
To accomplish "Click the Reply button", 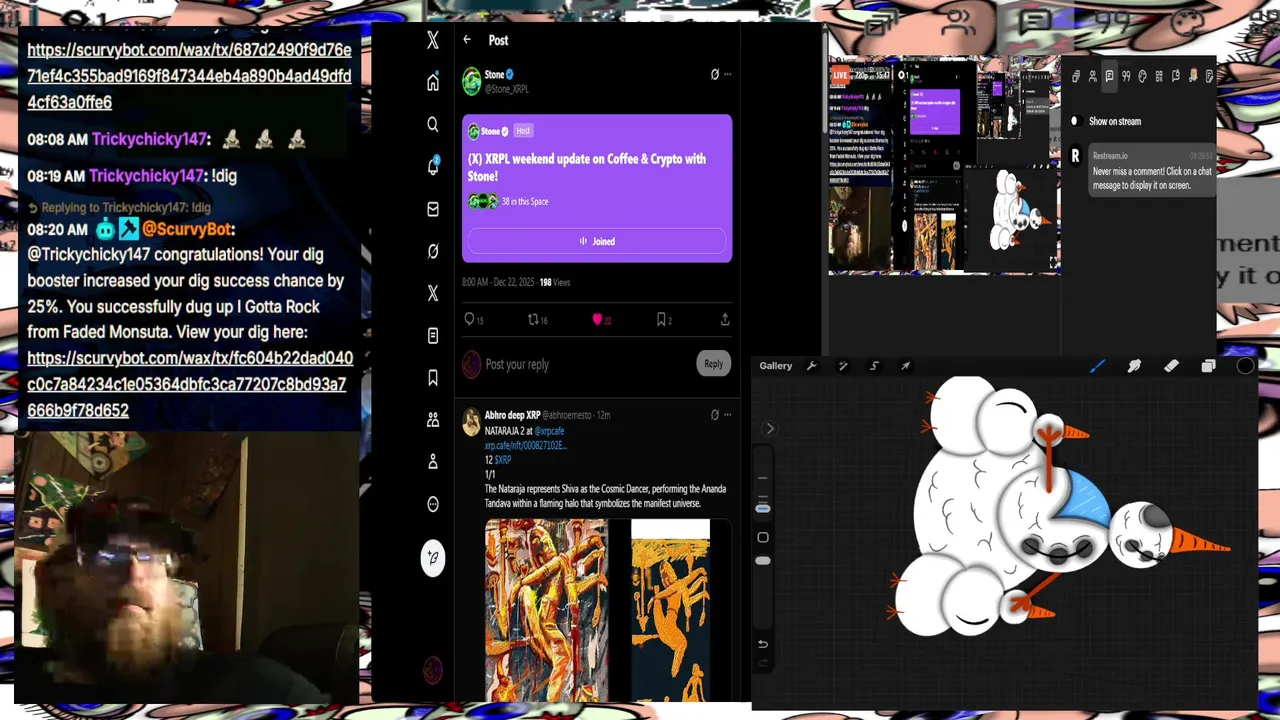I will point(713,364).
